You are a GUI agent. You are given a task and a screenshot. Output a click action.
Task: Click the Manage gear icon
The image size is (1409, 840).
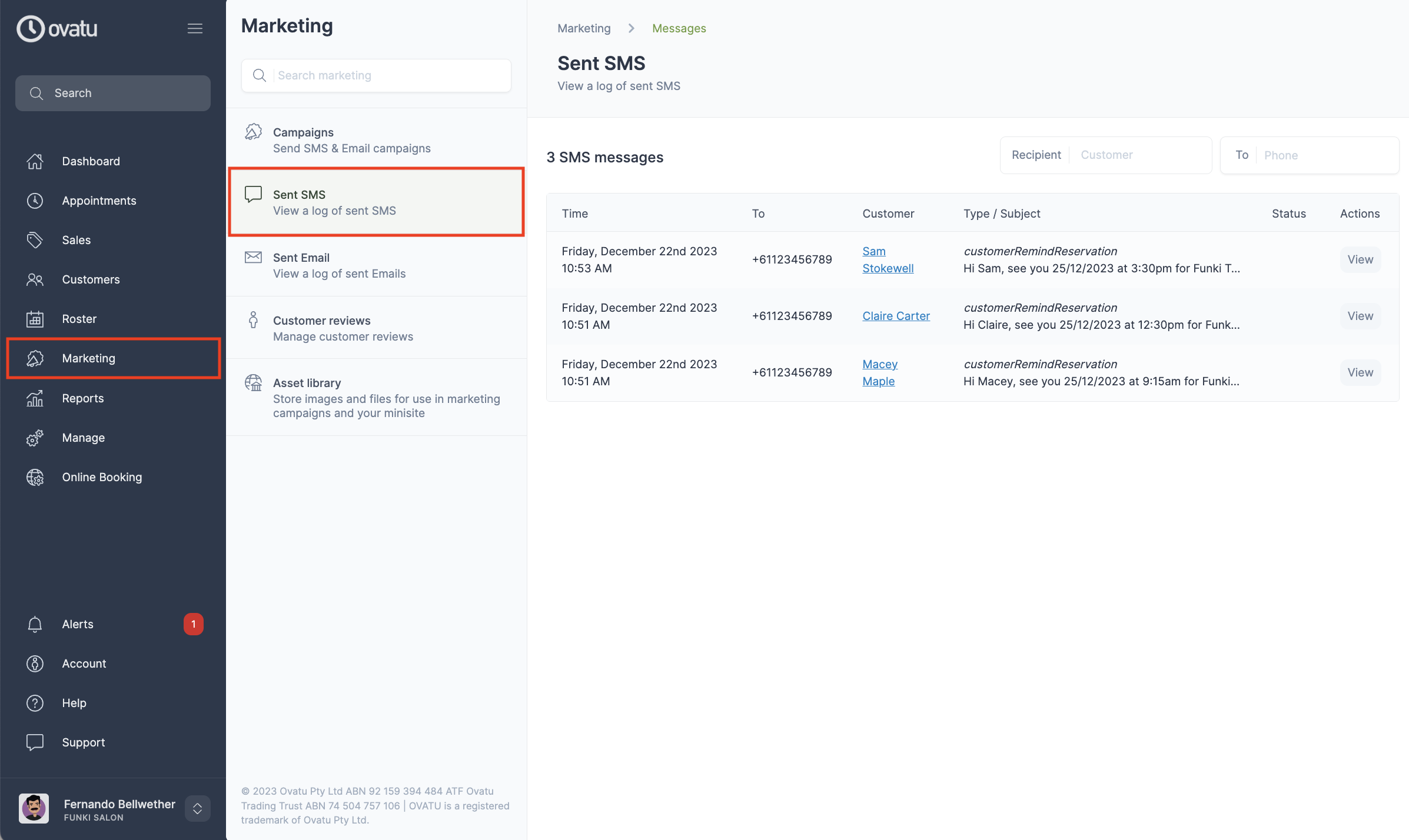click(35, 438)
